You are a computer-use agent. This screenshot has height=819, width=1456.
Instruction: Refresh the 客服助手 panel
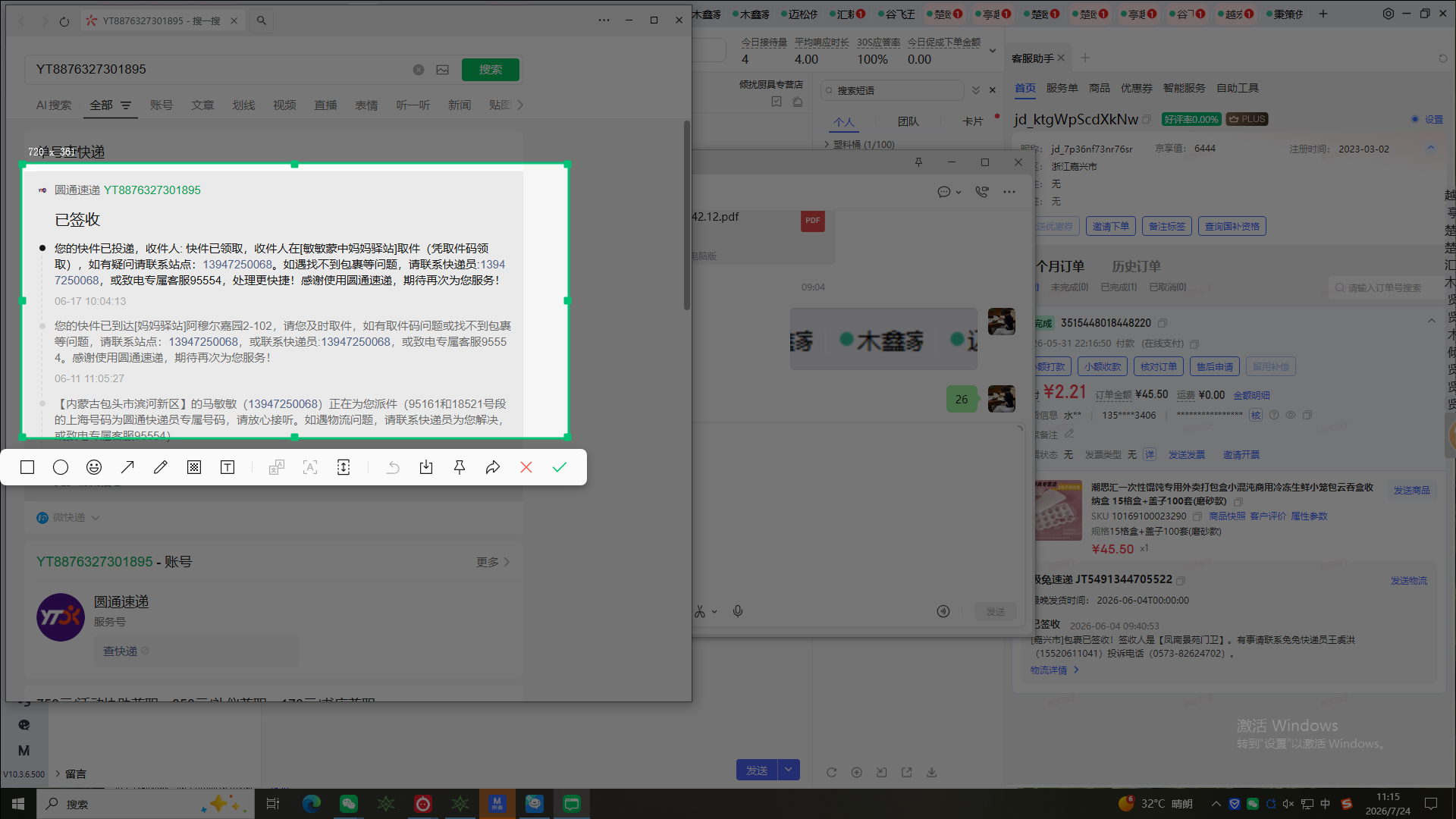(x=1443, y=58)
